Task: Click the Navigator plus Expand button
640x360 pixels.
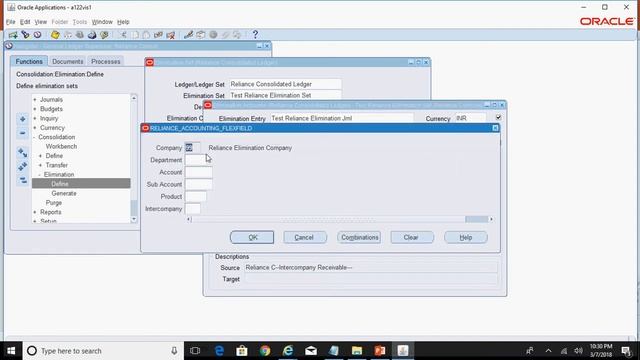Action: click(x=22, y=119)
